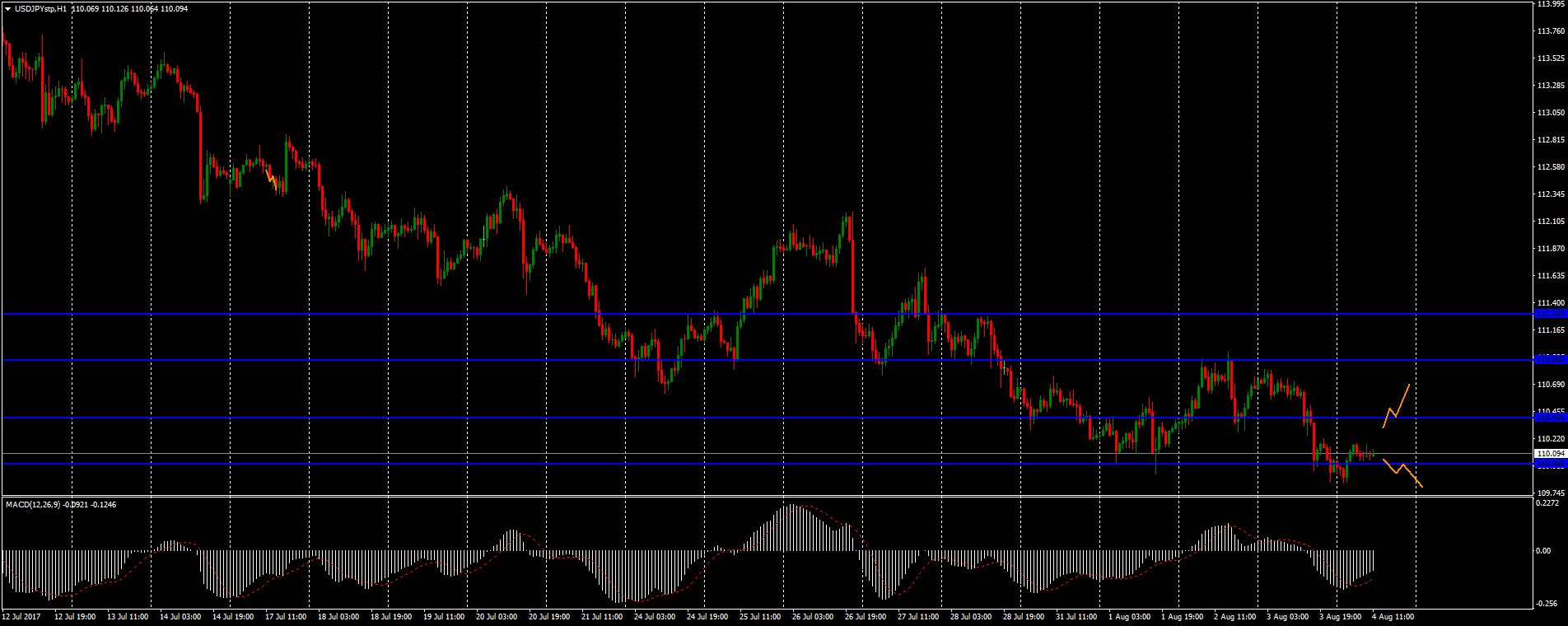Select the small orange zigzag near 17 Jul
Screen dimensions: 1568x626
(273, 178)
